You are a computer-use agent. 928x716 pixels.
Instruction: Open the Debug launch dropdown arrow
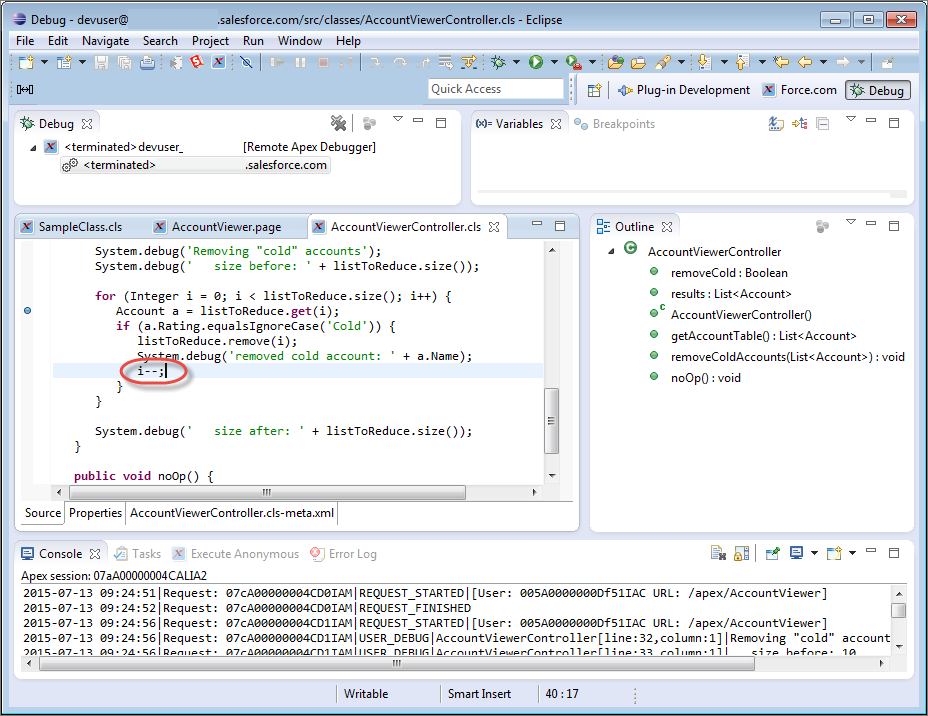516,62
